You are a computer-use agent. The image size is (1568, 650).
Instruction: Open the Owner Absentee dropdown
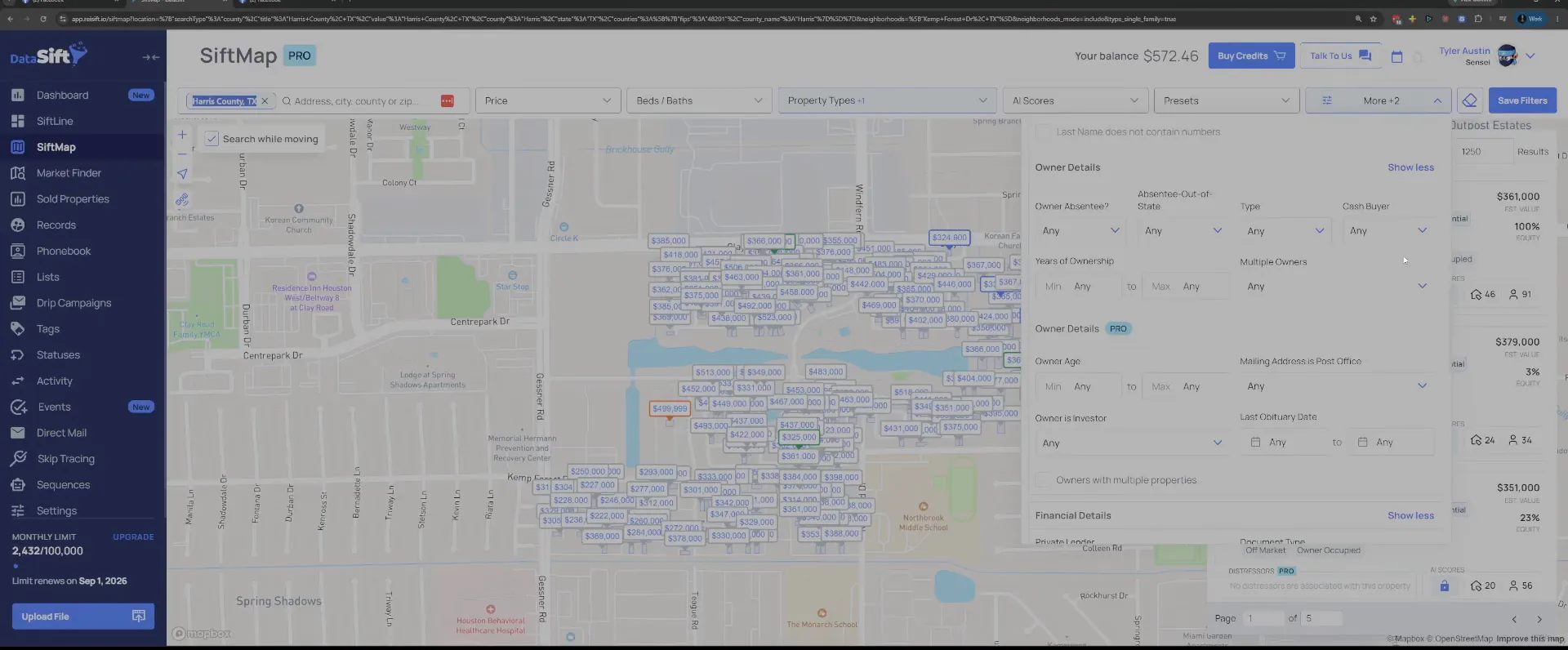pos(1080,231)
